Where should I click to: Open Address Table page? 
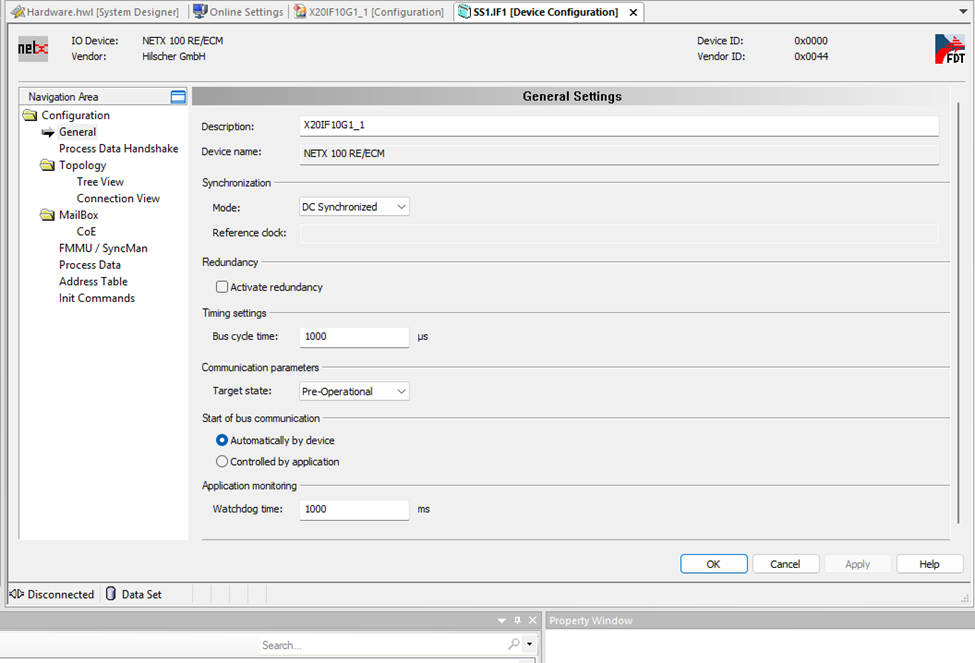(93, 282)
